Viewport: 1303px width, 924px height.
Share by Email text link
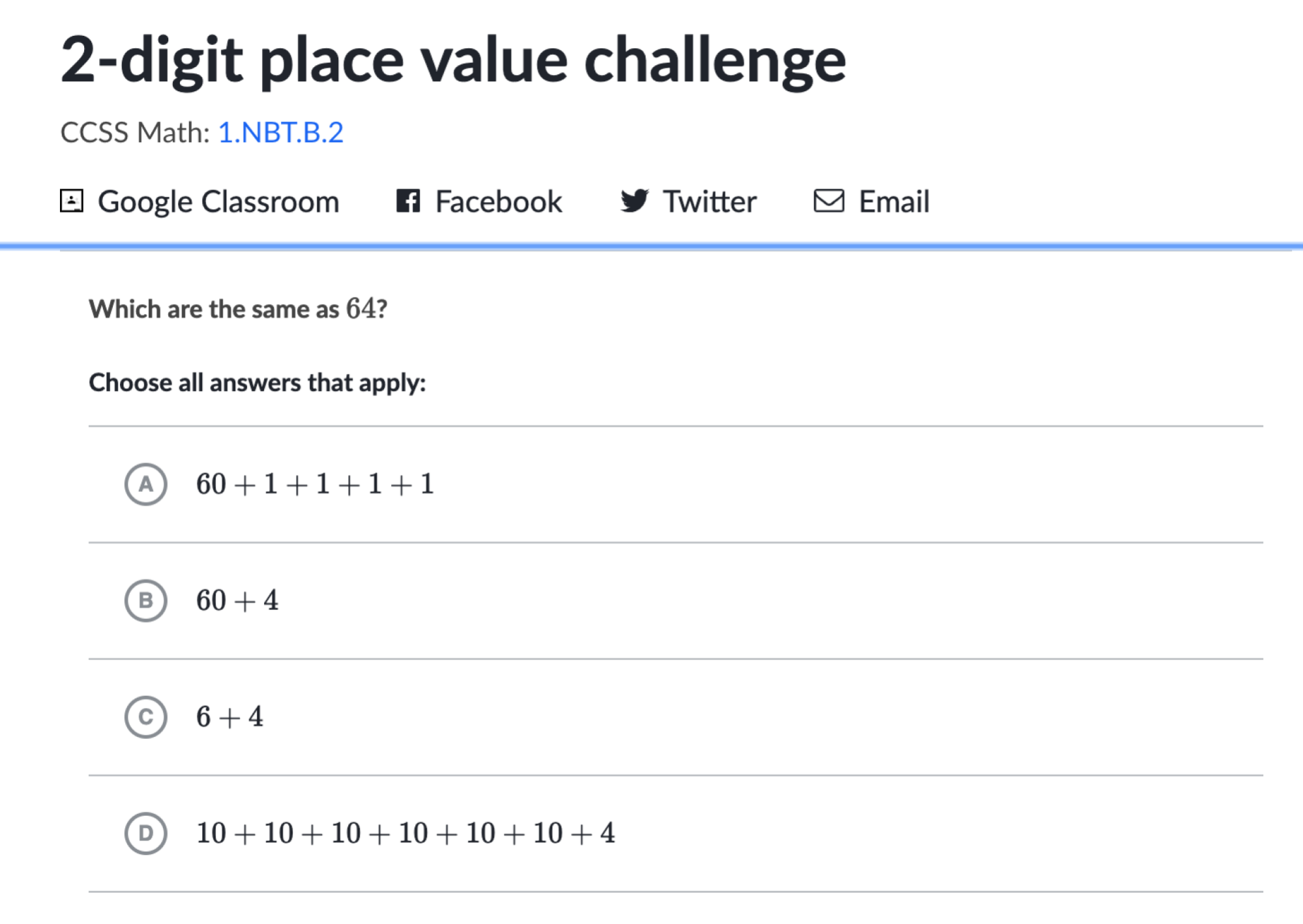point(894,201)
